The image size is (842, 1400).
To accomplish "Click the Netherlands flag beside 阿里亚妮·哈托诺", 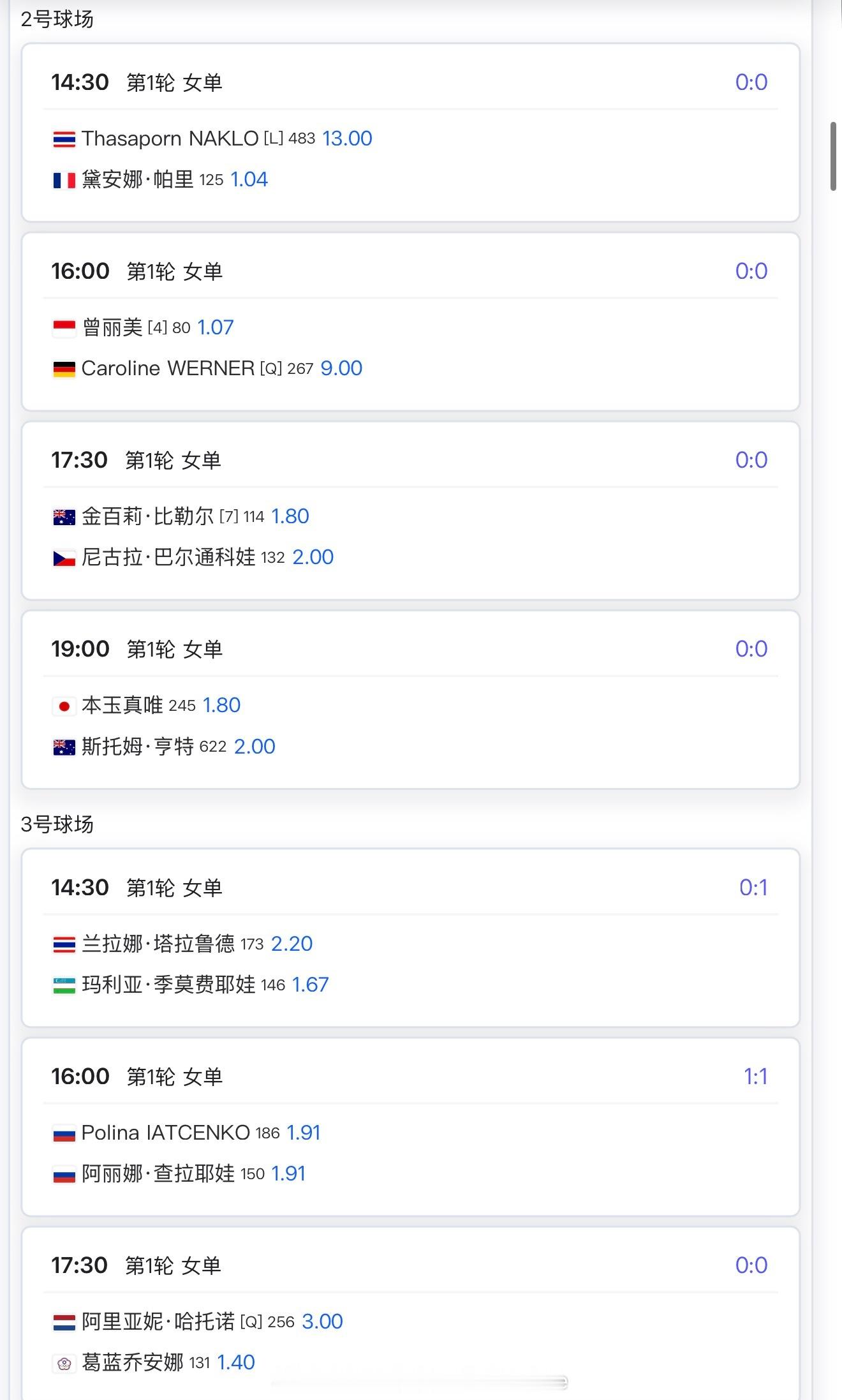I will pos(64,1322).
